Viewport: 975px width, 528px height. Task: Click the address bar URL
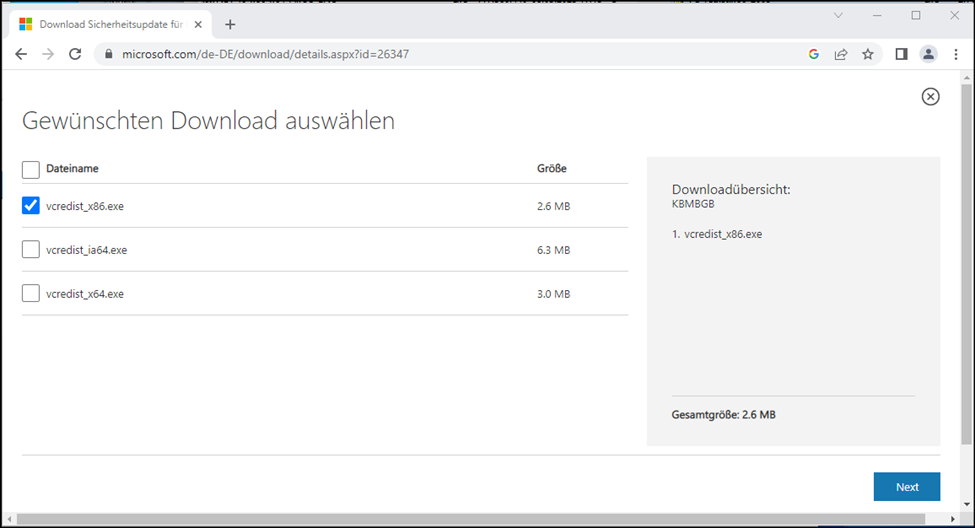(x=266, y=54)
